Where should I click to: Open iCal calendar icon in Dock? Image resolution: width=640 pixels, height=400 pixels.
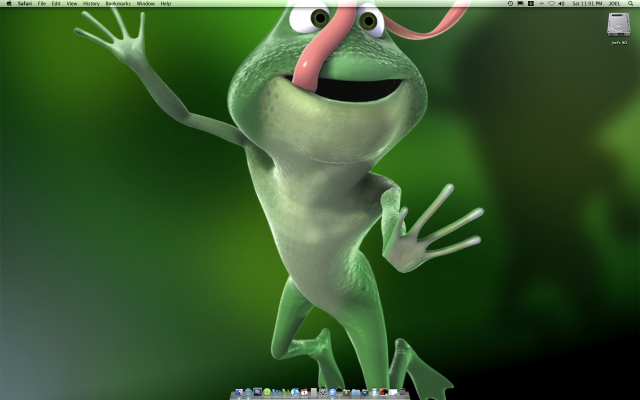[304, 392]
